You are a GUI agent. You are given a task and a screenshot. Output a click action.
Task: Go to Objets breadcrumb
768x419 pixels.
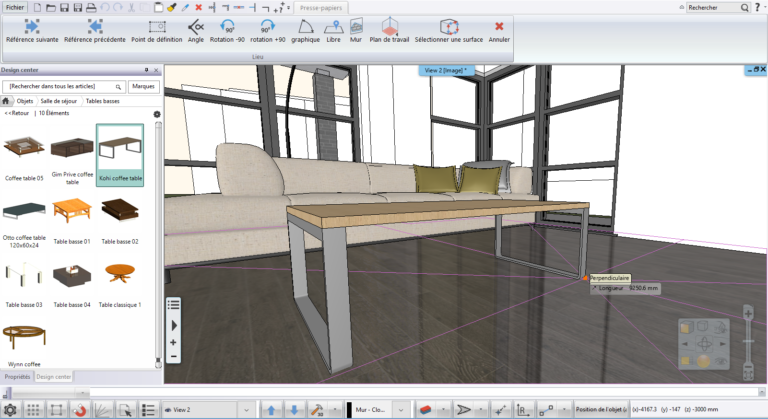pyautogui.click(x=25, y=101)
